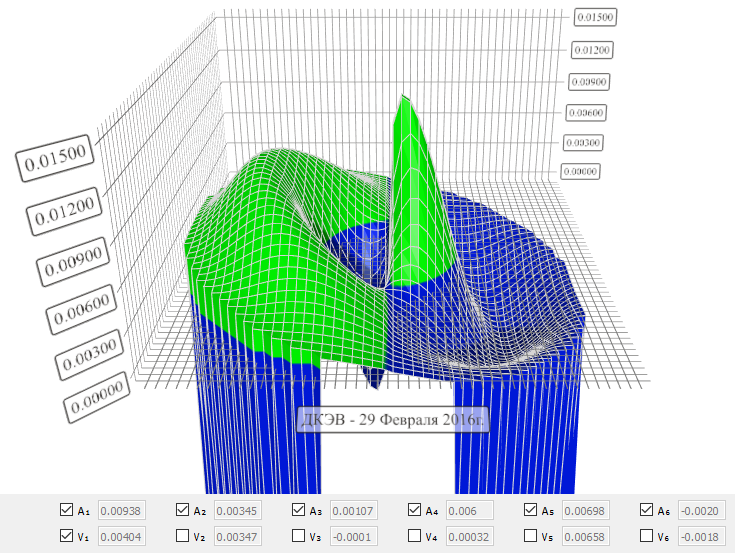Image resolution: width=735 pixels, height=553 pixels.
Task: Uncheck the A₁ checkbox
Action: pyautogui.click(x=67, y=510)
